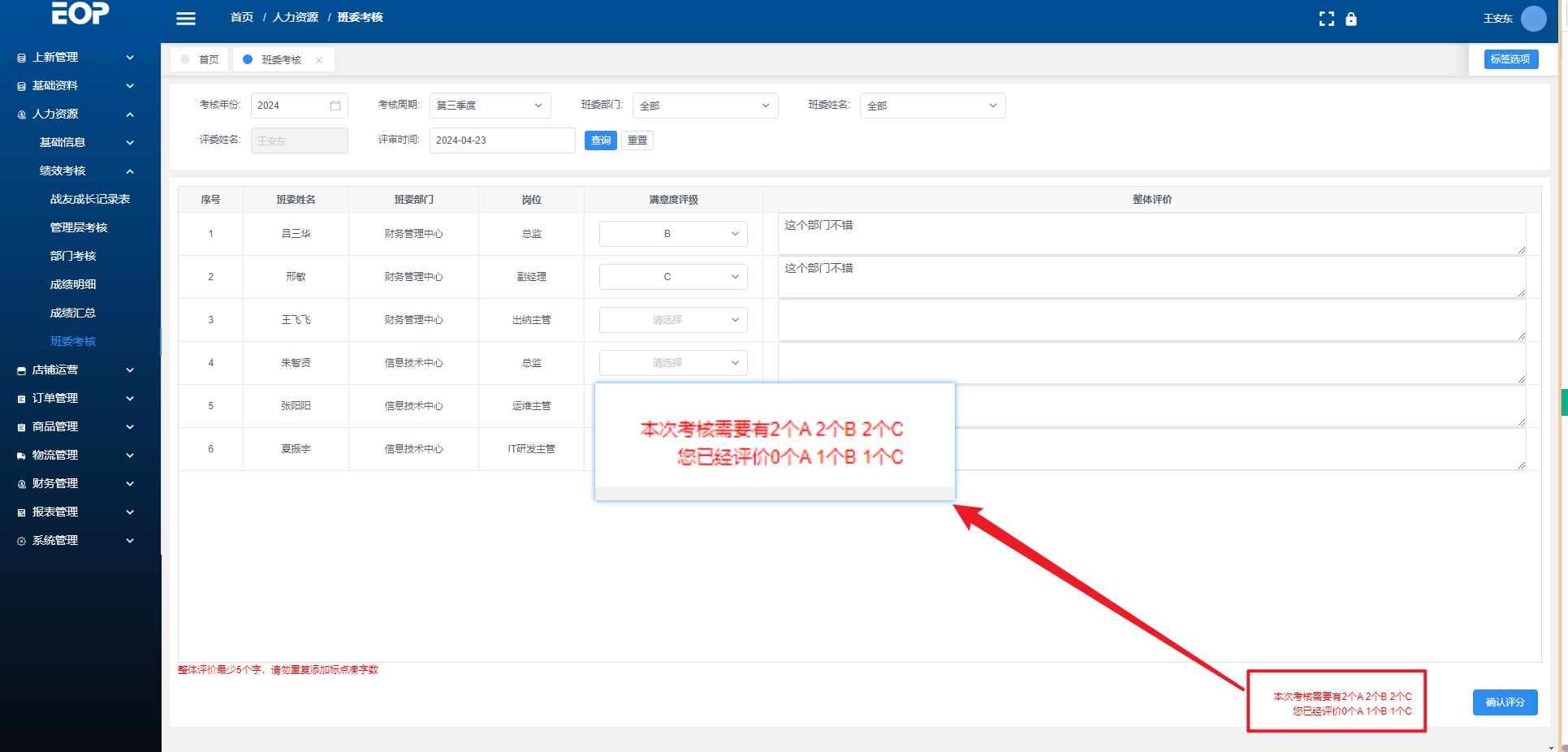Open 部门考核 in the sidebar
This screenshot has width=1568, height=752.
(x=73, y=256)
